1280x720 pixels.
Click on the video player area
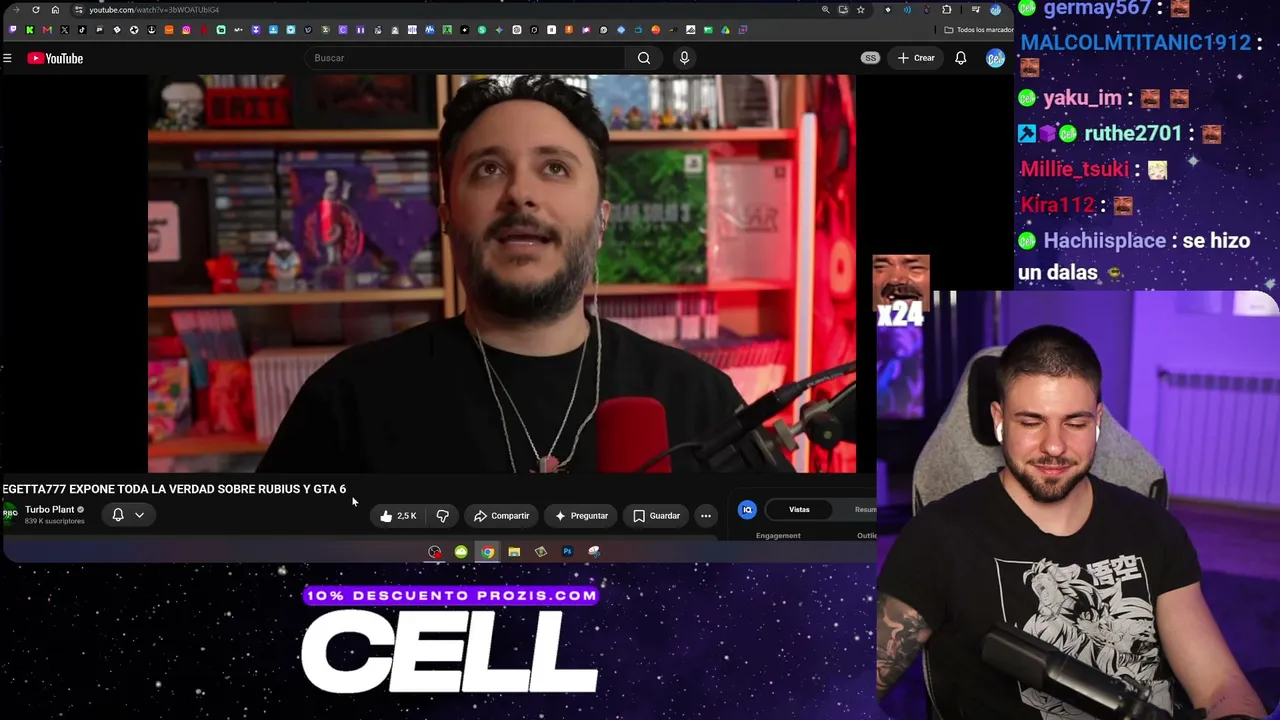point(502,273)
